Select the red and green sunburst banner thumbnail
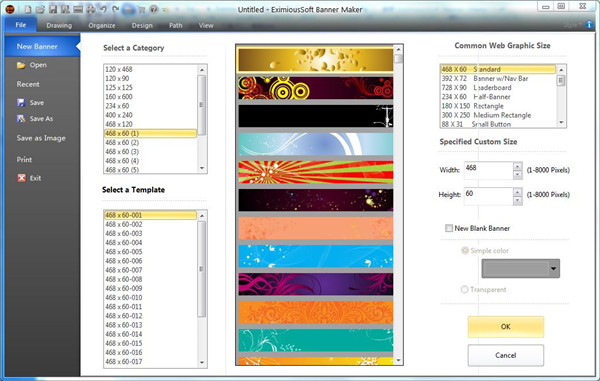 click(316, 172)
